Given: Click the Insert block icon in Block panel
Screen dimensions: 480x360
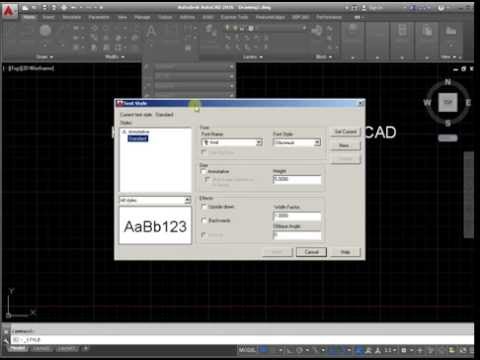Looking at the screenshot, I should 317,31.
